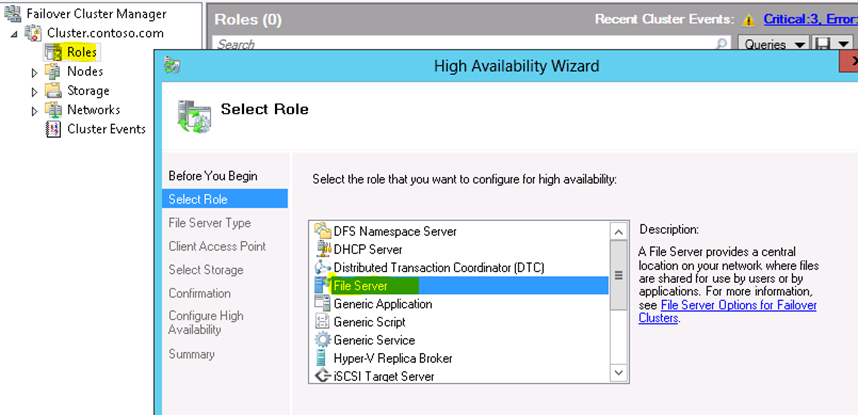Image resolution: width=858 pixels, height=415 pixels.
Task: Click the role list scroll down arrow
Action: (618, 372)
